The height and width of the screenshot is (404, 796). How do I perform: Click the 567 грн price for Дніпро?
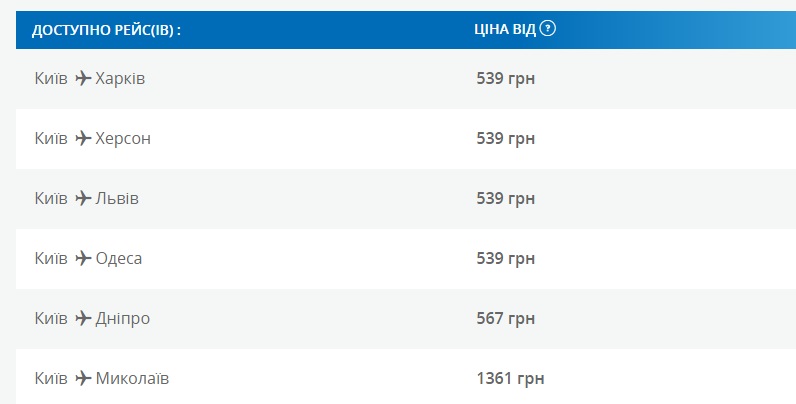tap(505, 318)
